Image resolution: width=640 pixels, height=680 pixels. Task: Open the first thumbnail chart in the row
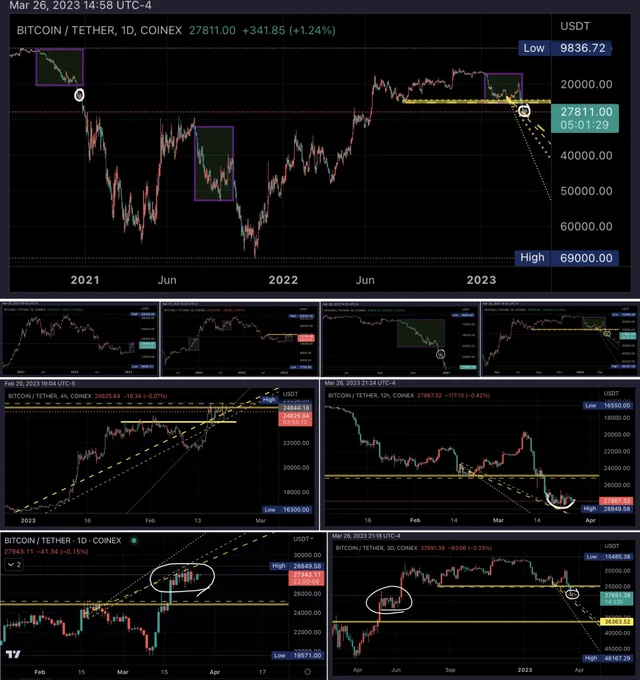click(80, 339)
